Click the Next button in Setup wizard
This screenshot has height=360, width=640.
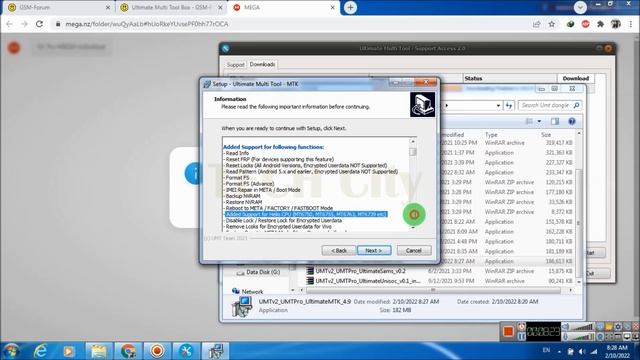pyautogui.click(x=374, y=250)
